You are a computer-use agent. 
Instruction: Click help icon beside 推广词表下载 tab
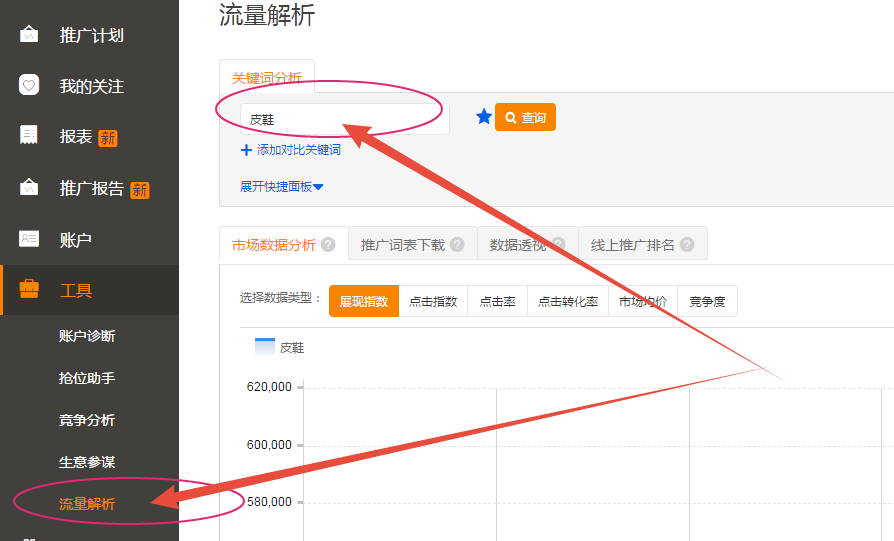point(457,245)
